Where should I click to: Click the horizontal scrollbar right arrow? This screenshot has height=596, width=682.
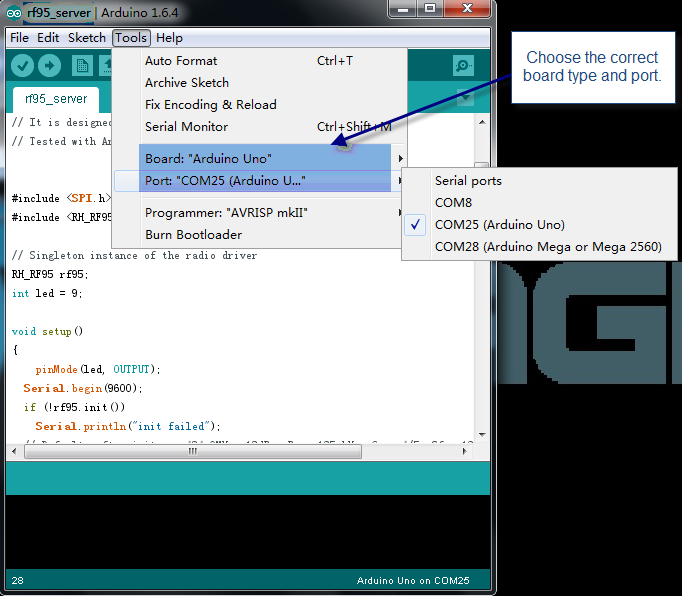coord(464,452)
